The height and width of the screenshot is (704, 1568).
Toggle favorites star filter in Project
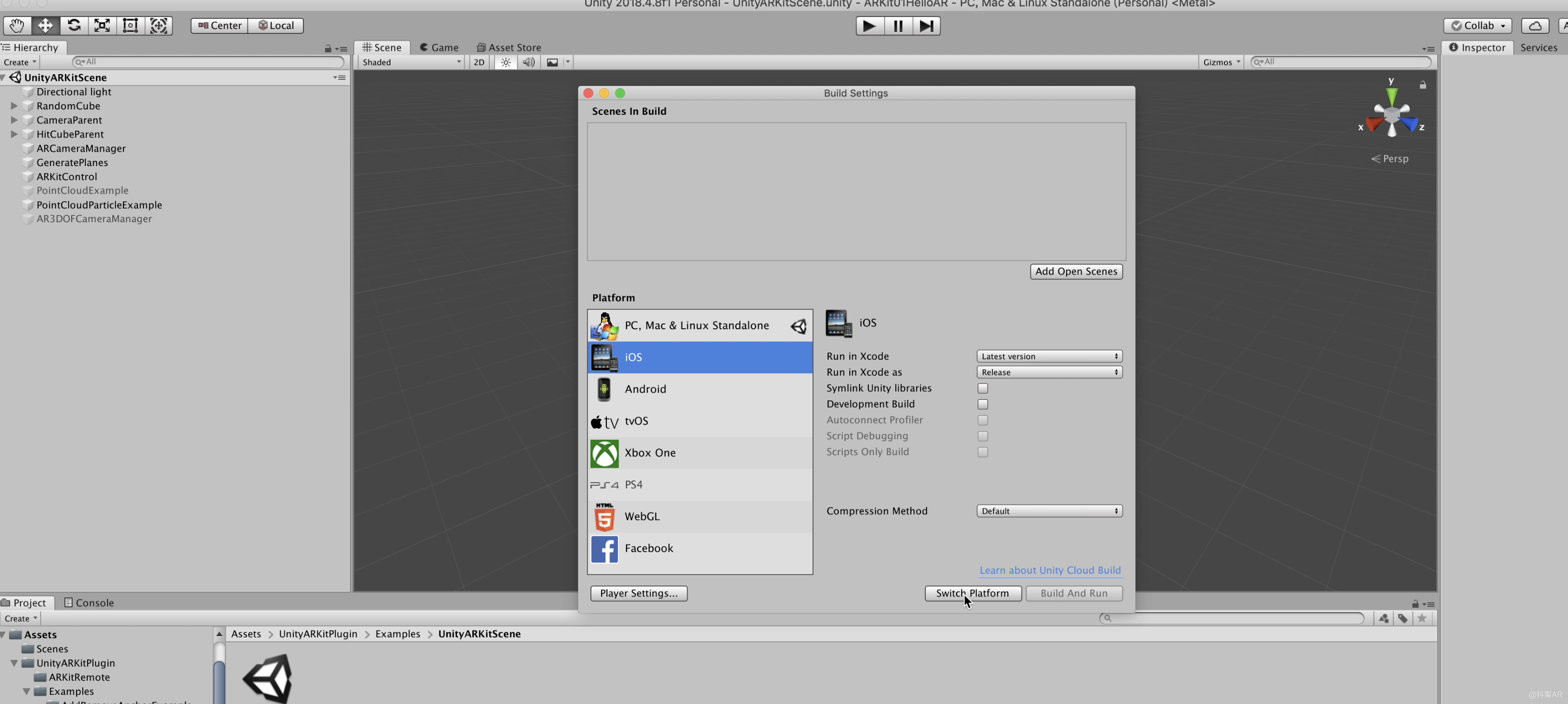click(1421, 618)
